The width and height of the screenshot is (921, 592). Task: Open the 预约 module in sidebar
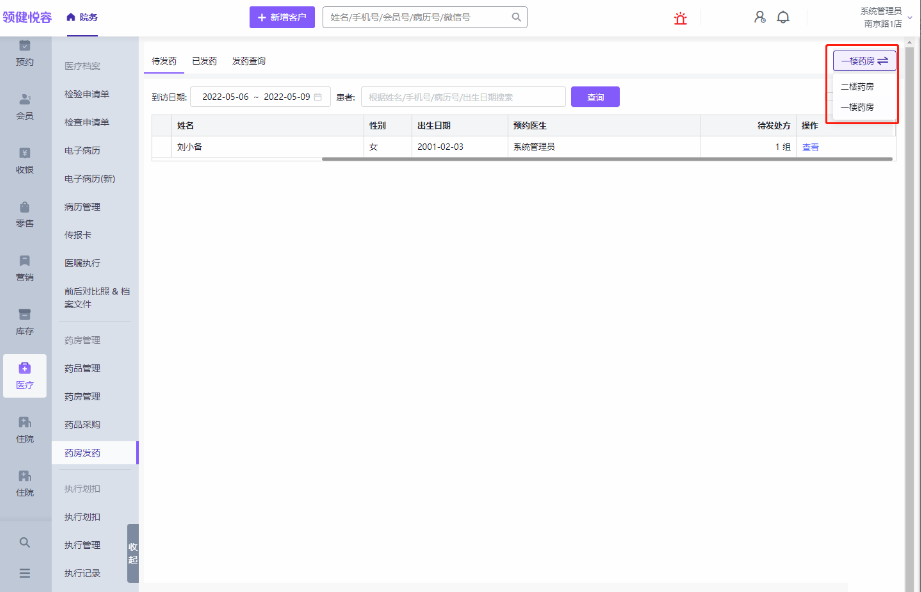25,53
